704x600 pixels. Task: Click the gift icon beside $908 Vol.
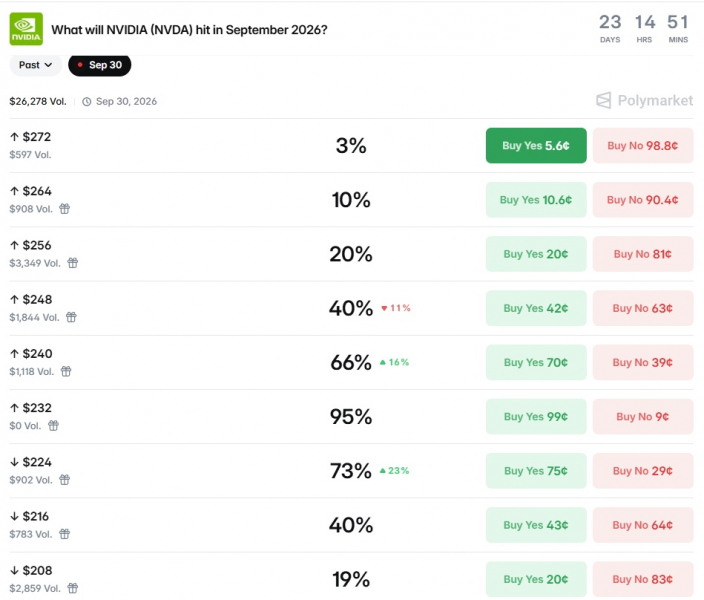coord(65,209)
